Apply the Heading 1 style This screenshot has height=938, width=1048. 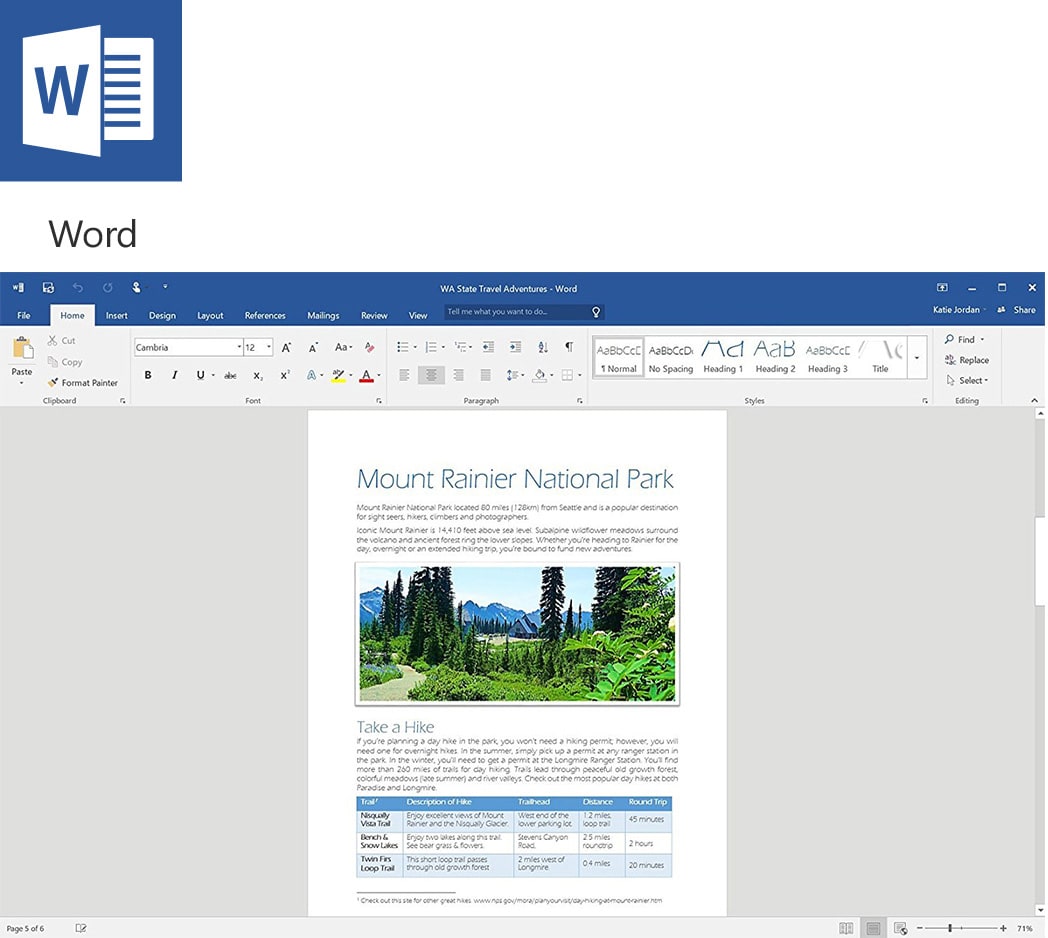pyautogui.click(x=723, y=358)
